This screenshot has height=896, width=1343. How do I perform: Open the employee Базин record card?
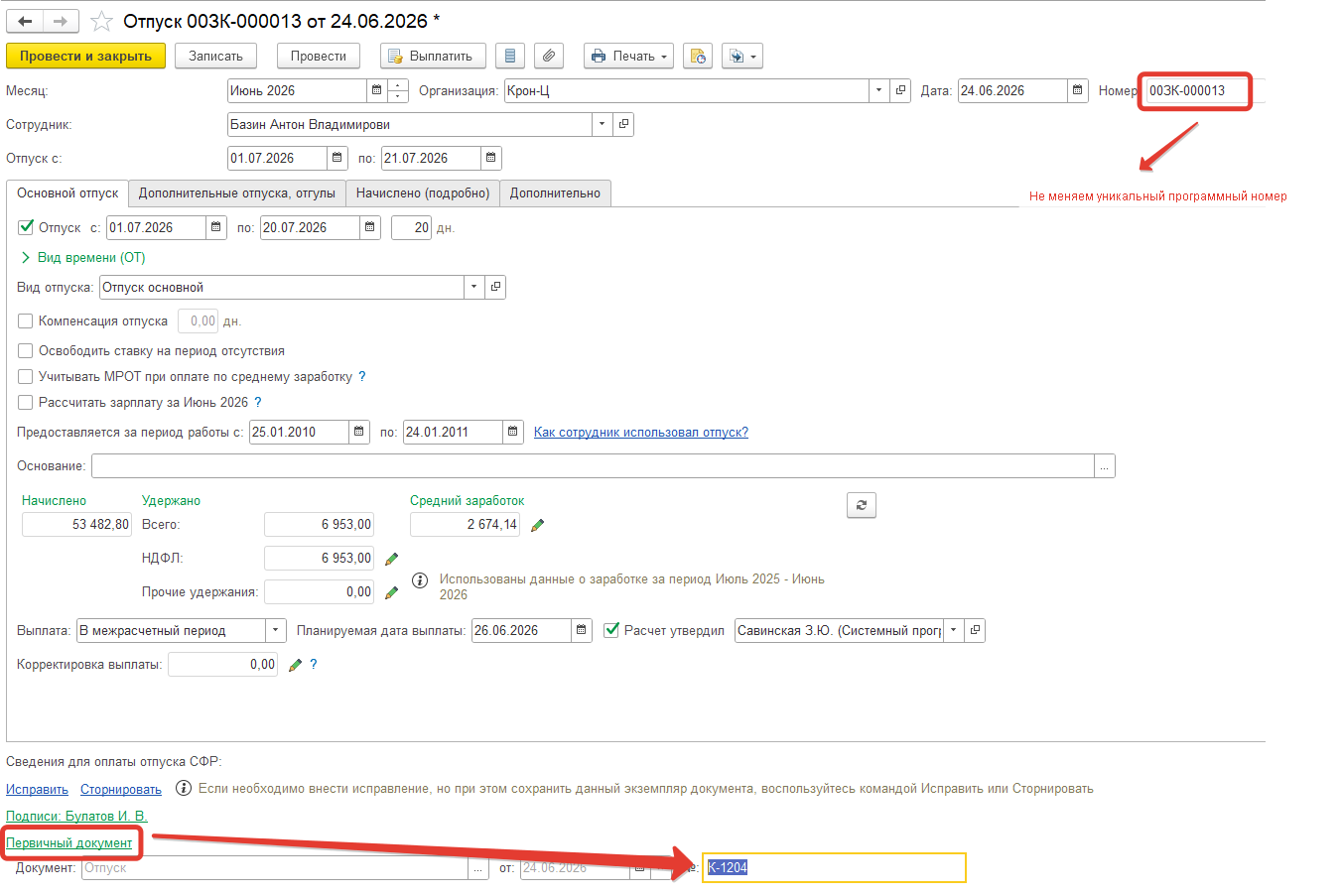(623, 124)
